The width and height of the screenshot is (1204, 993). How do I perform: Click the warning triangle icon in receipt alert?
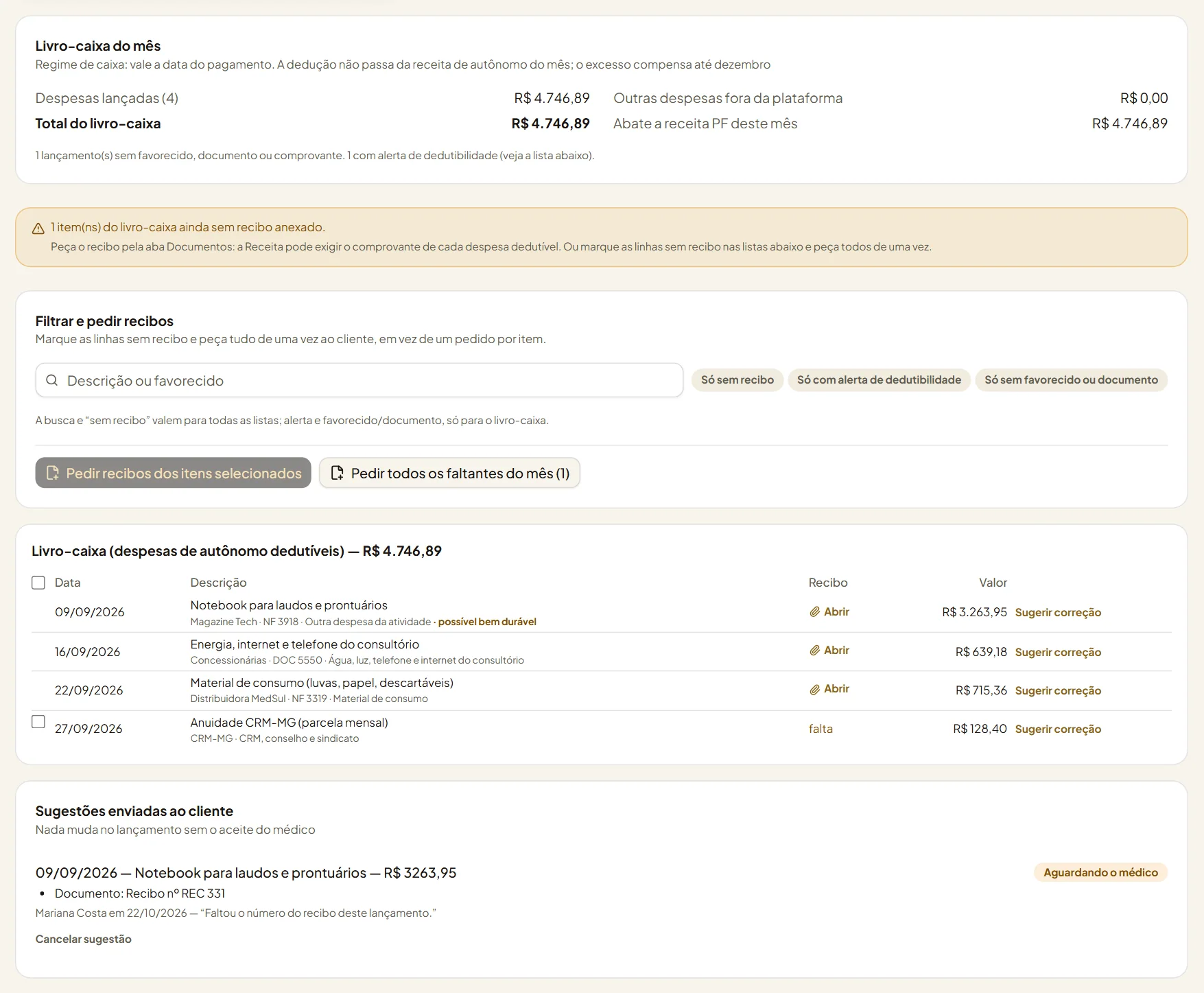38,229
